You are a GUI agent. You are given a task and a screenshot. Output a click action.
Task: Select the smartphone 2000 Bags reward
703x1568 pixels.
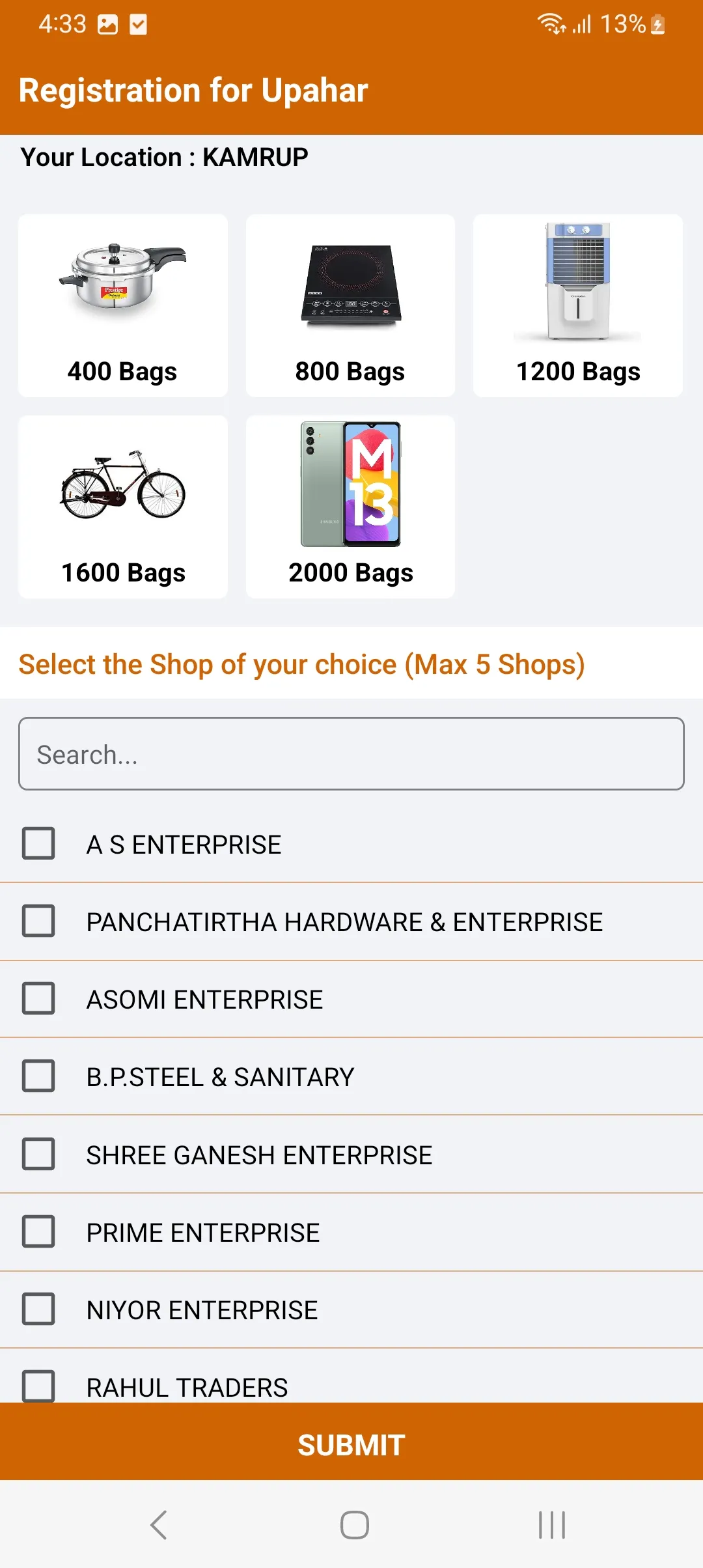(x=350, y=507)
